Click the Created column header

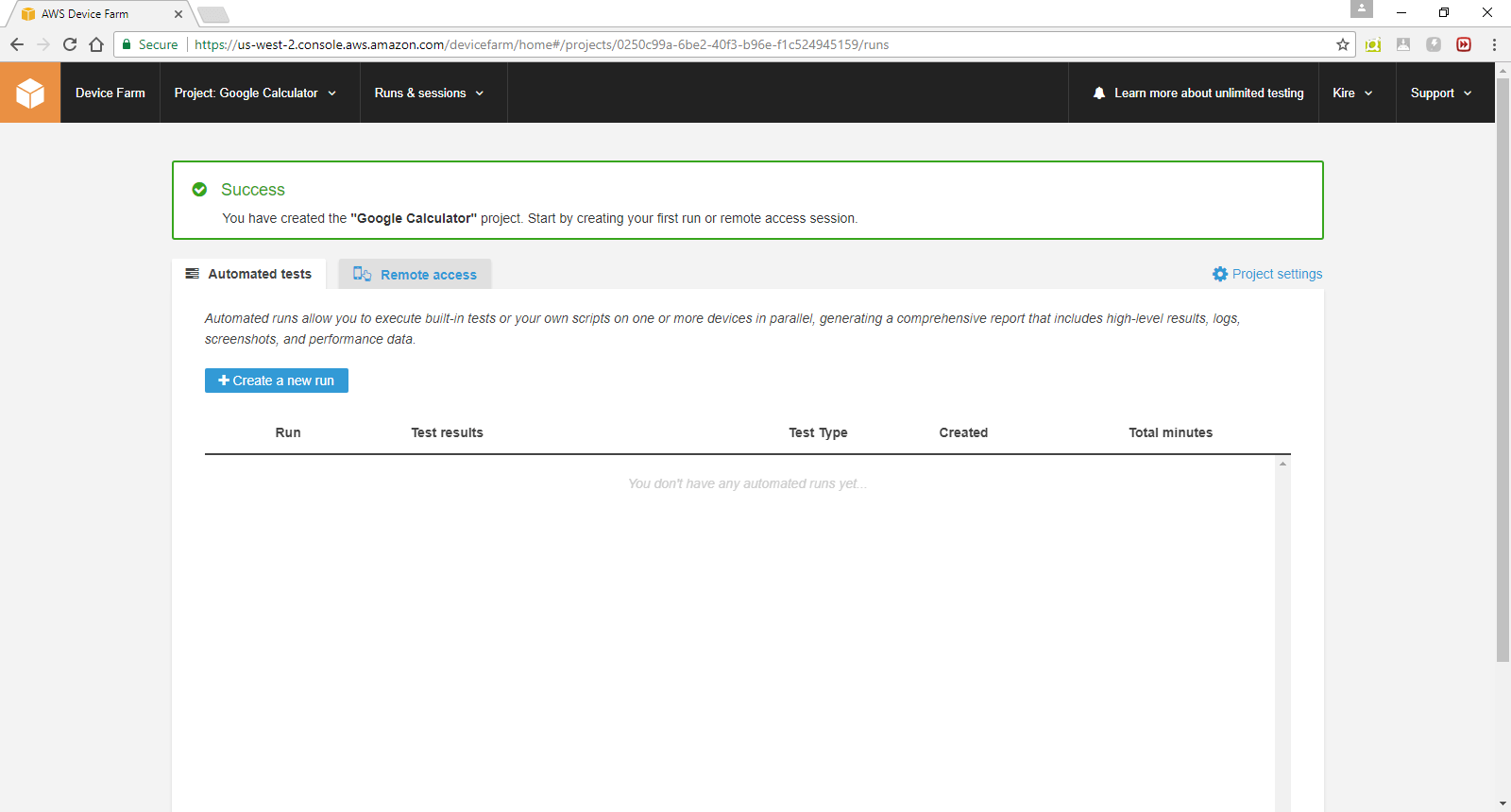[963, 432]
